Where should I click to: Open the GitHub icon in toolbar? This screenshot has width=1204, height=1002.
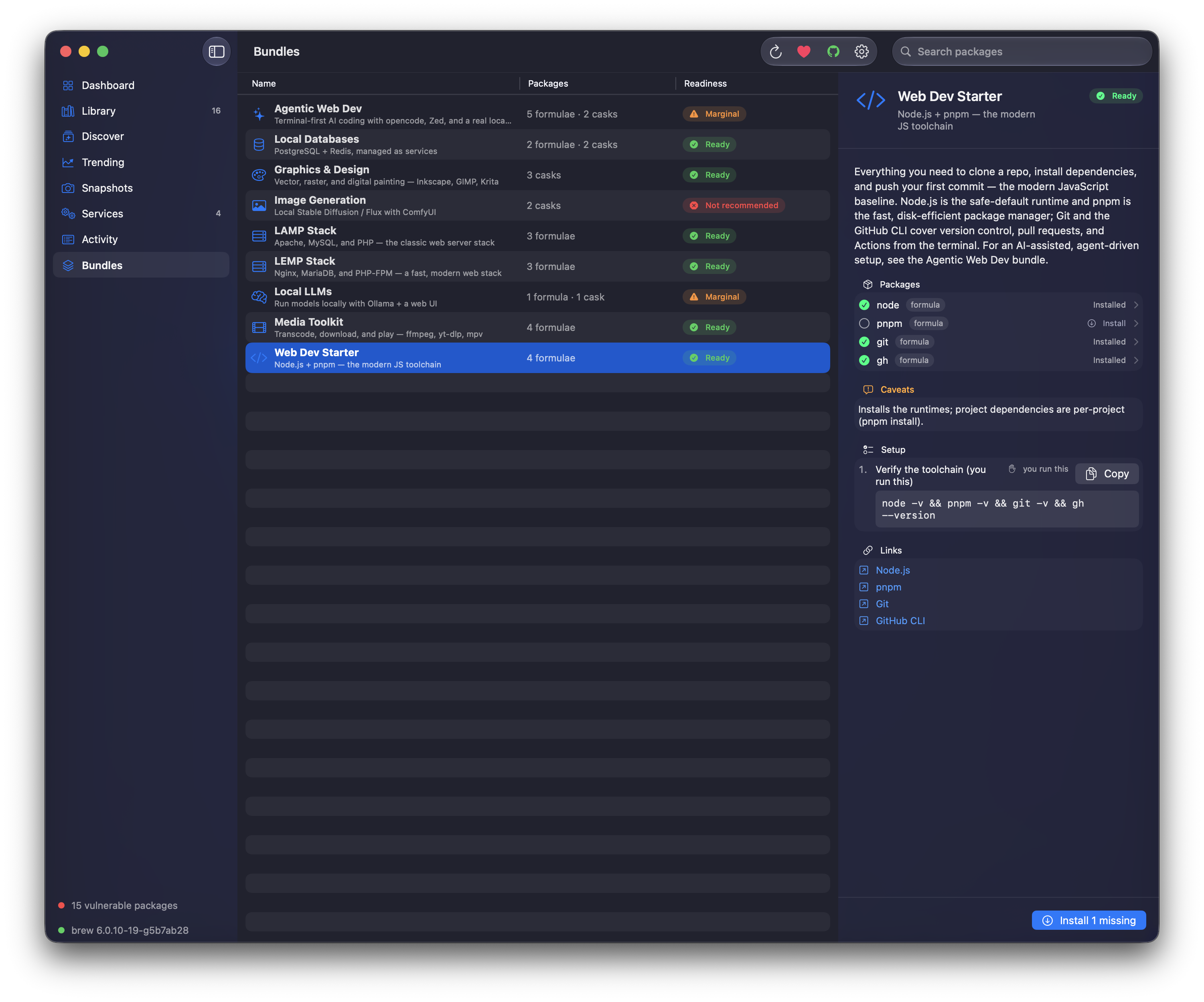tap(833, 52)
